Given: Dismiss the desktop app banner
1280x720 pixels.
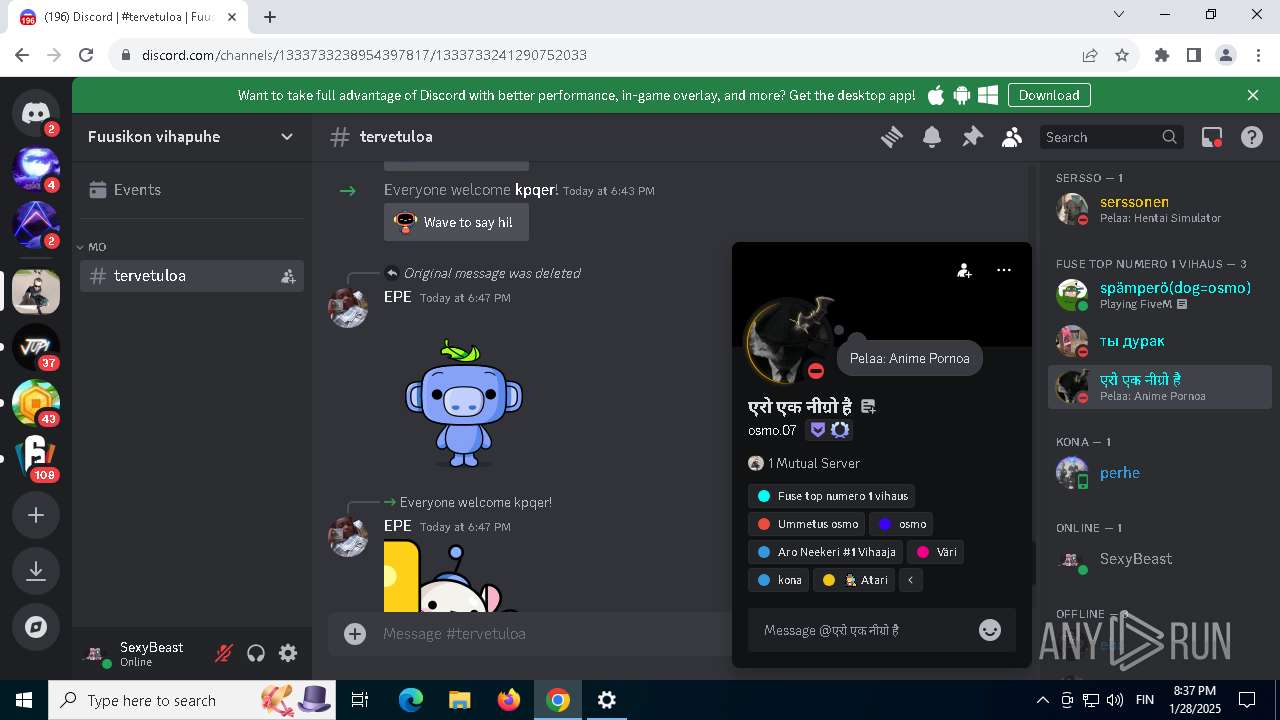Looking at the screenshot, I should [x=1253, y=95].
